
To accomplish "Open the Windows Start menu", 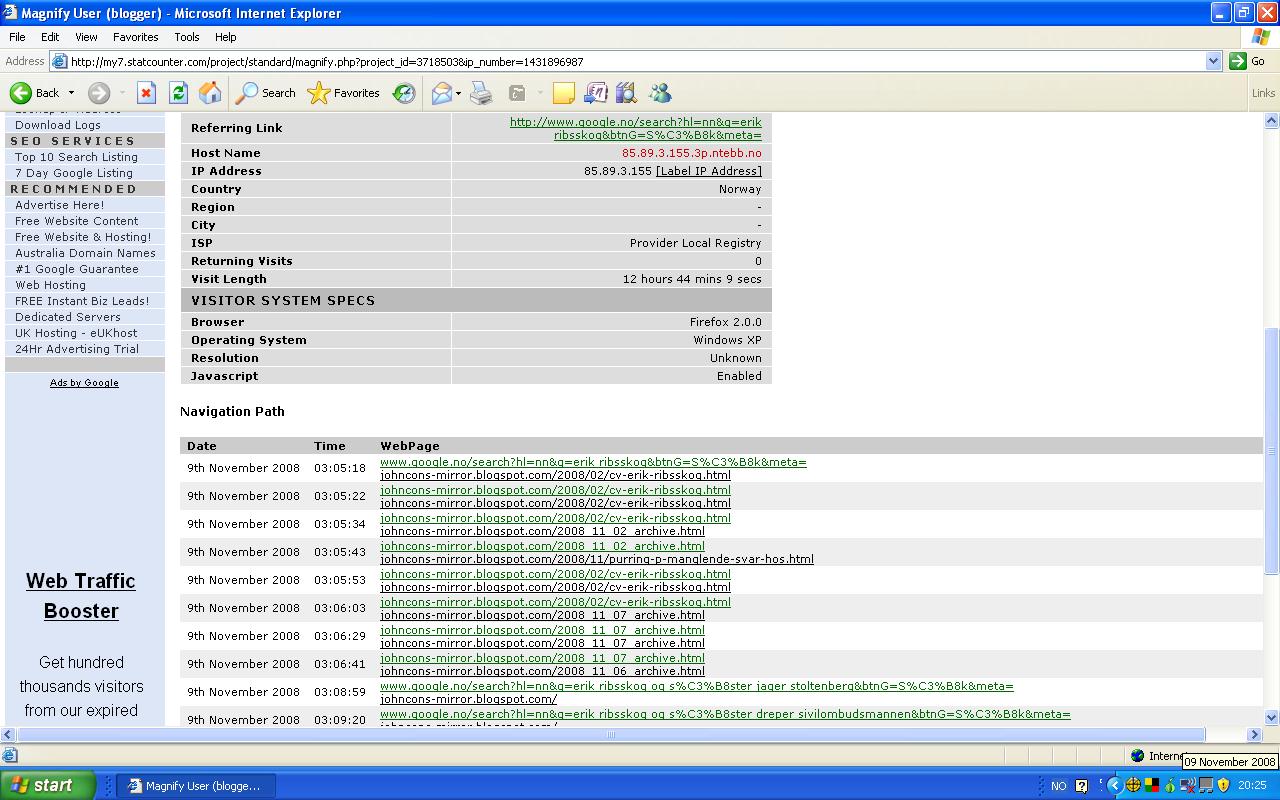I will pos(48,785).
